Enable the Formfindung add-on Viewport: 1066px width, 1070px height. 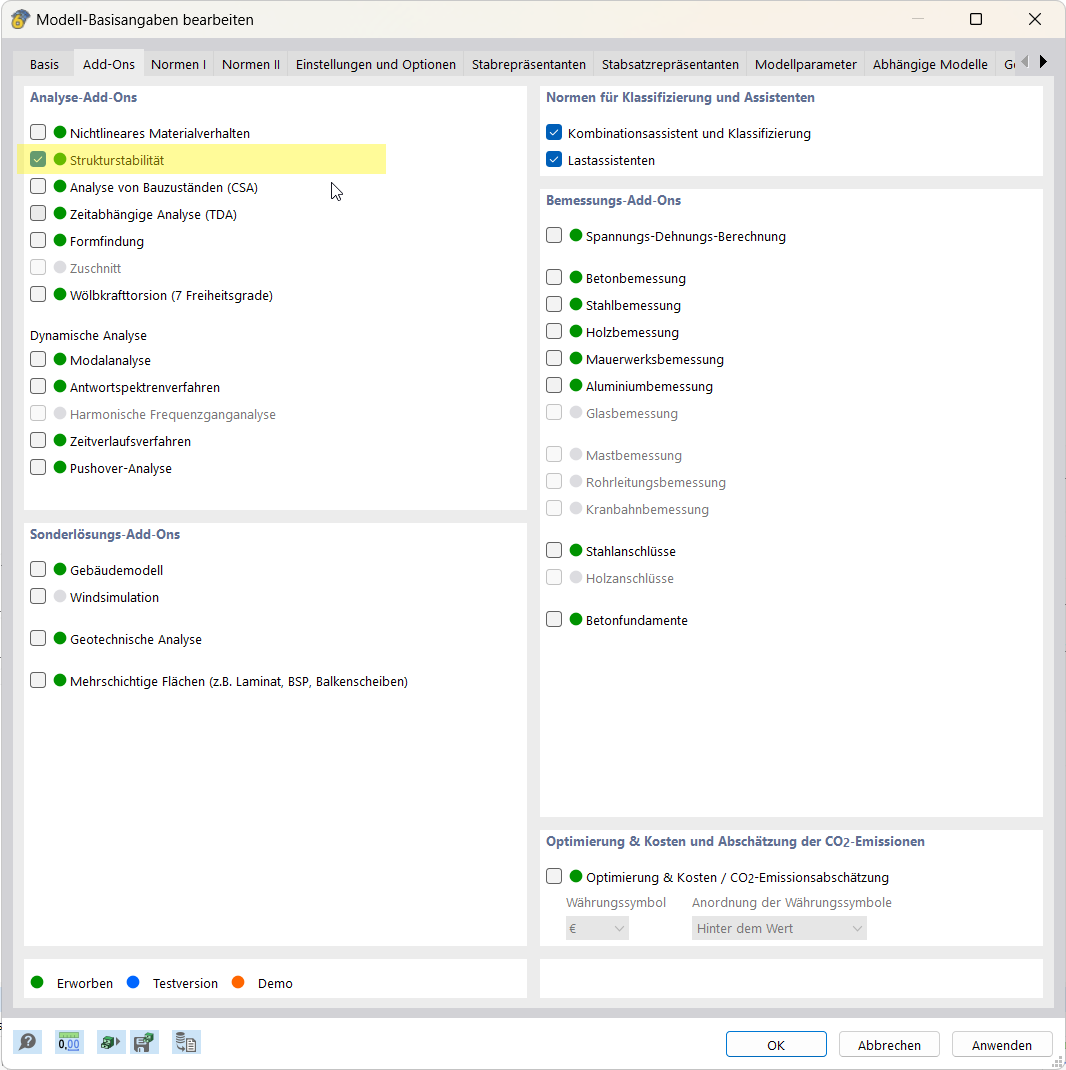tap(38, 240)
